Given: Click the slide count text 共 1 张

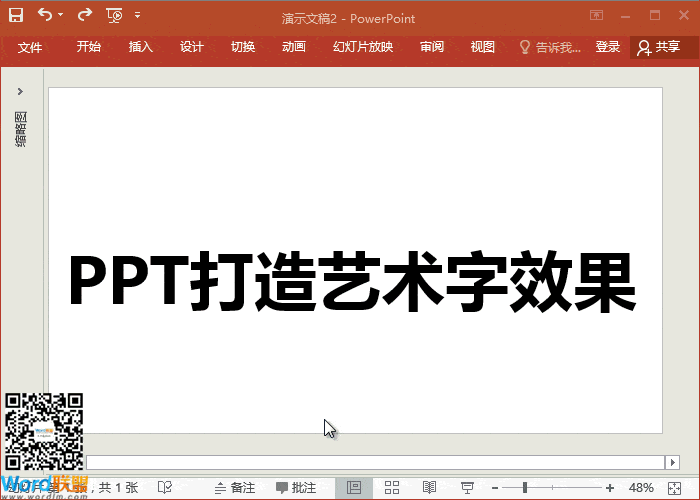Looking at the screenshot, I should (x=118, y=487).
